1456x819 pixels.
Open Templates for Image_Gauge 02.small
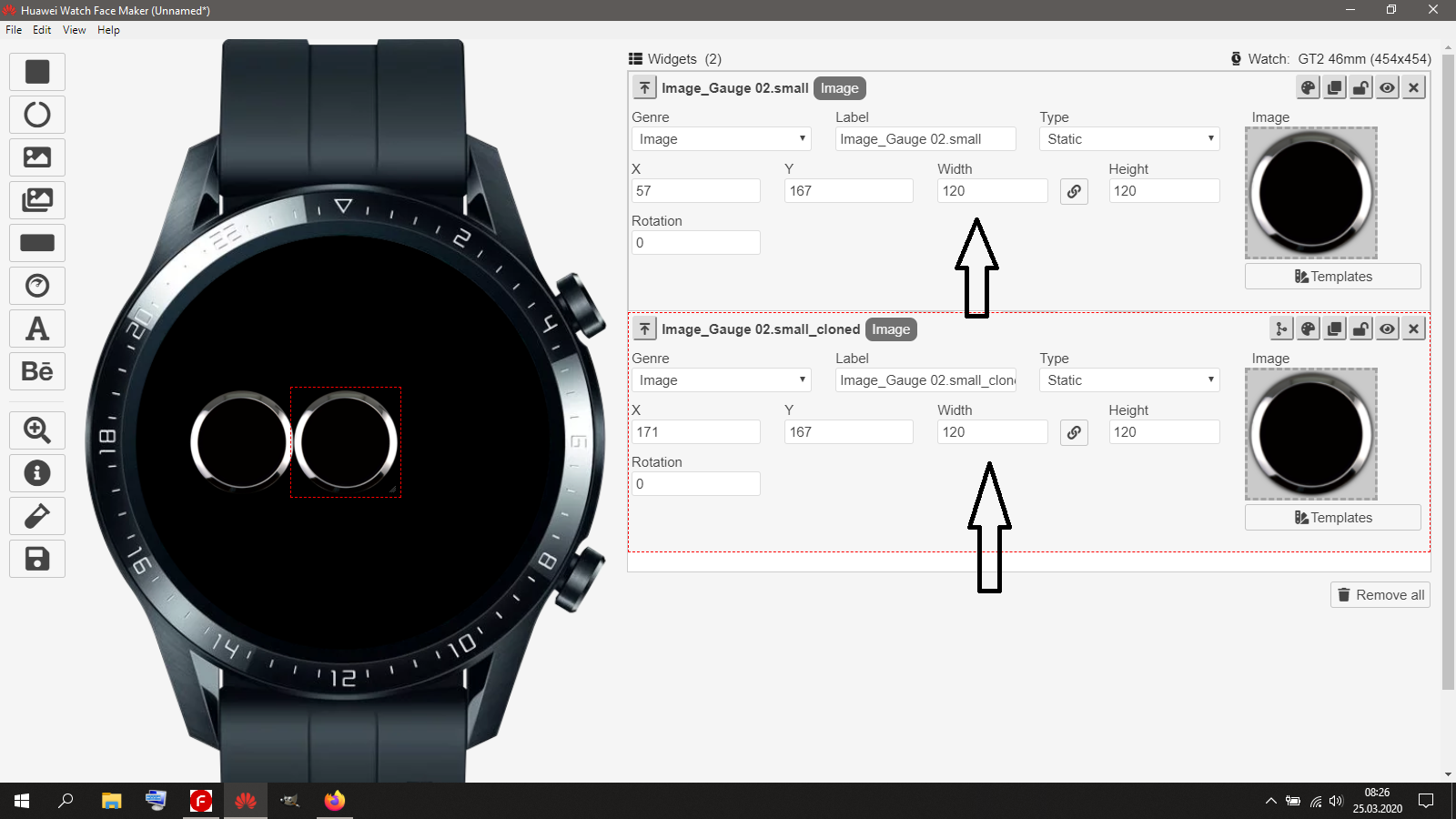click(1333, 277)
